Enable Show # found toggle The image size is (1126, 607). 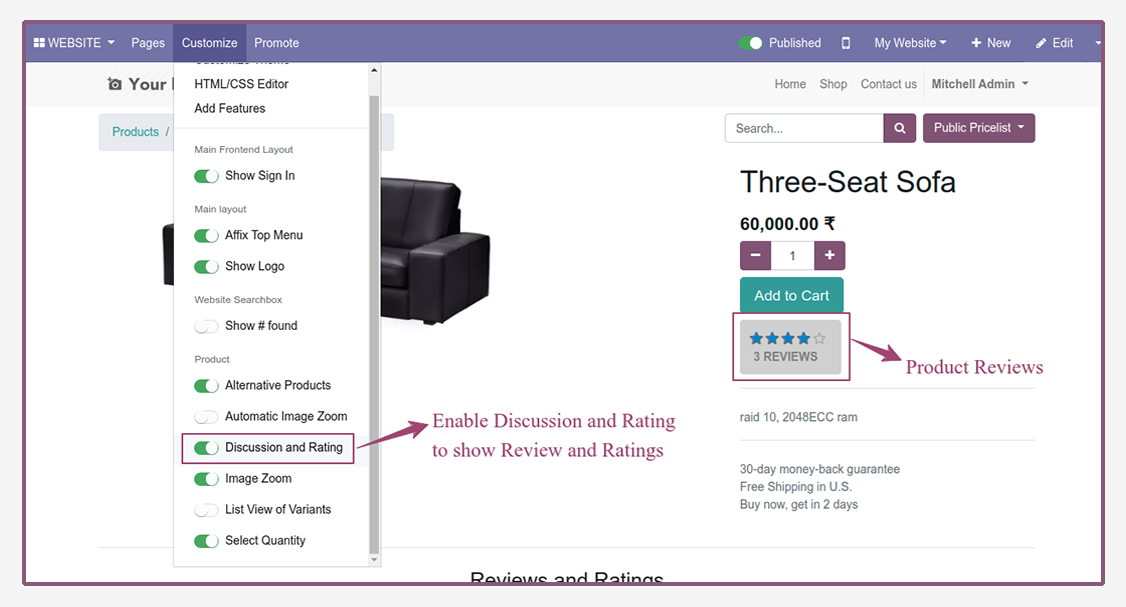[206, 326]
